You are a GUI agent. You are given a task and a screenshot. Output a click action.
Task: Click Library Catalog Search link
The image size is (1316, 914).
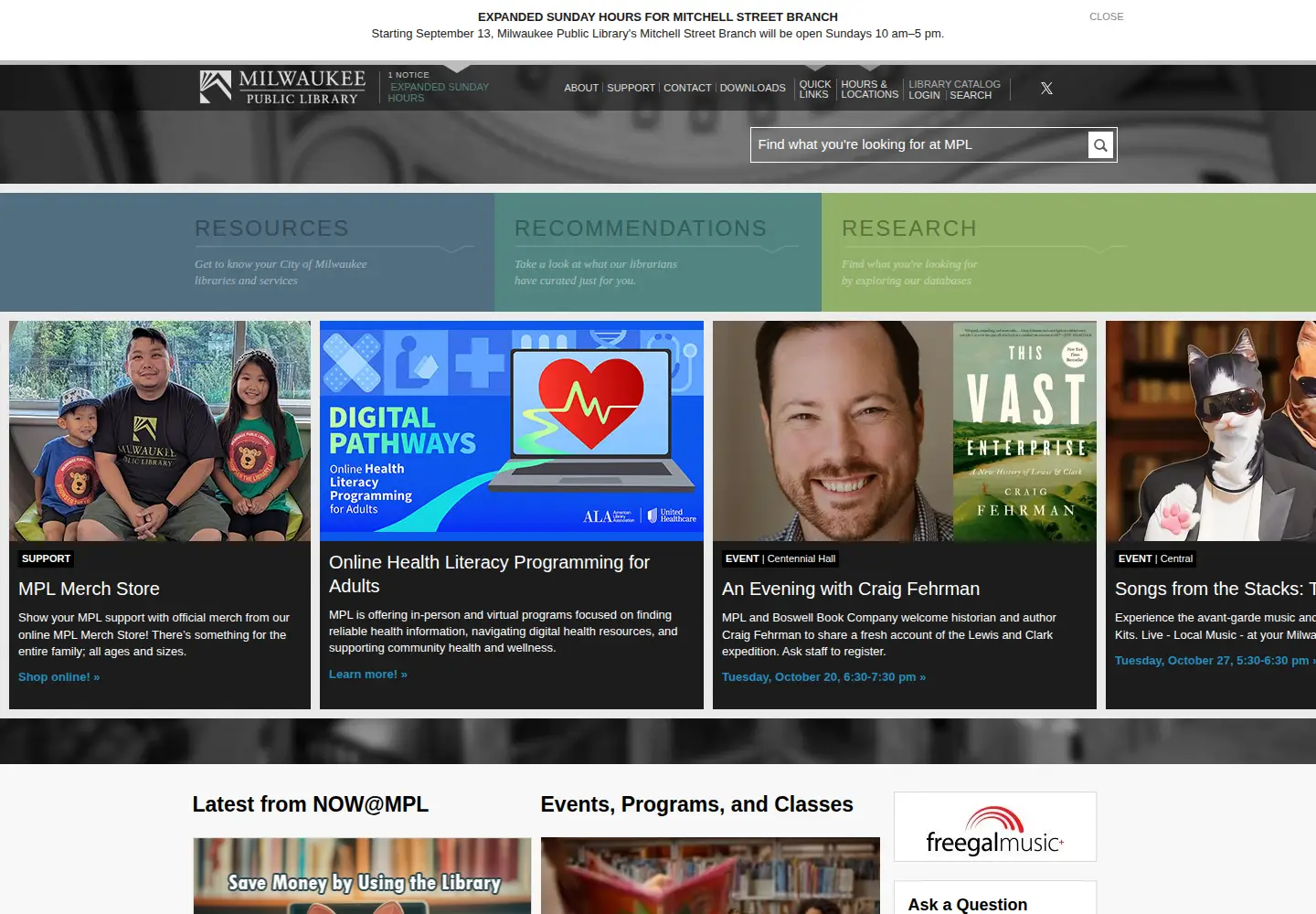point(971,95)
